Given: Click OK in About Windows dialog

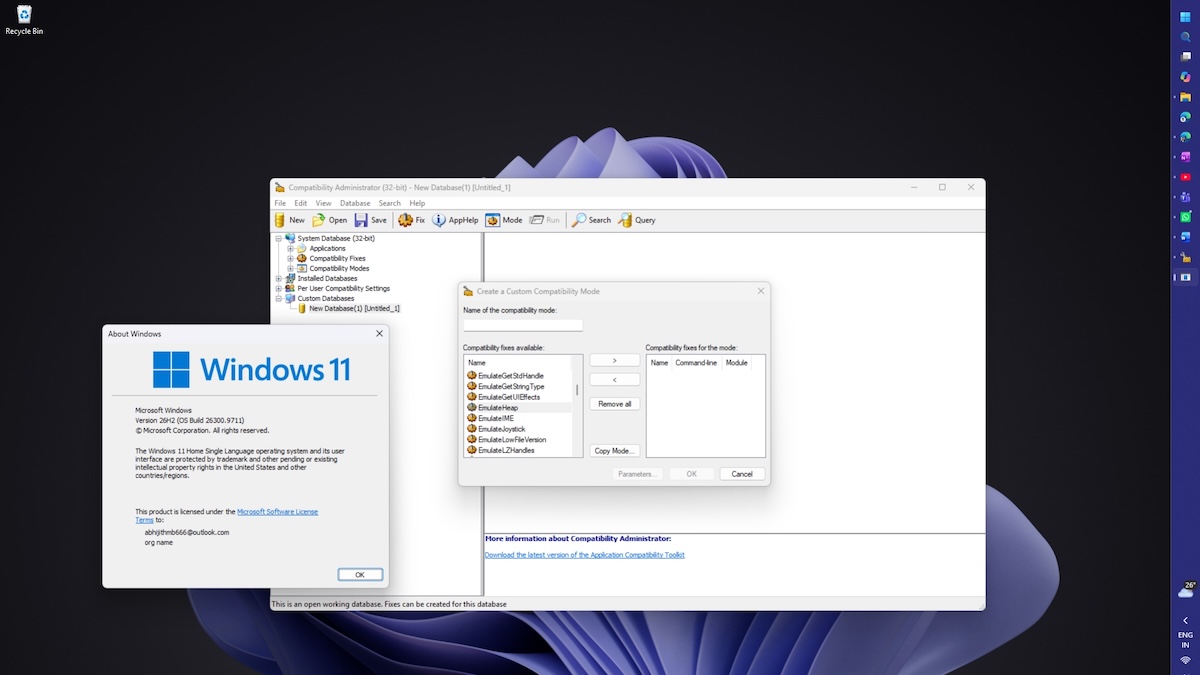Looking at the screenshot, I should click(x=360, y=574).
